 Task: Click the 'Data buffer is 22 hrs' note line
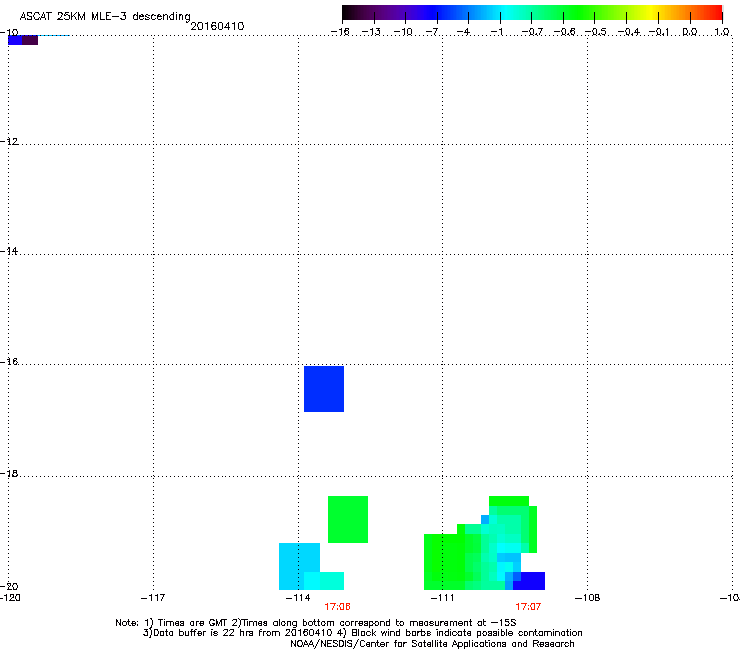coord(362,633)
